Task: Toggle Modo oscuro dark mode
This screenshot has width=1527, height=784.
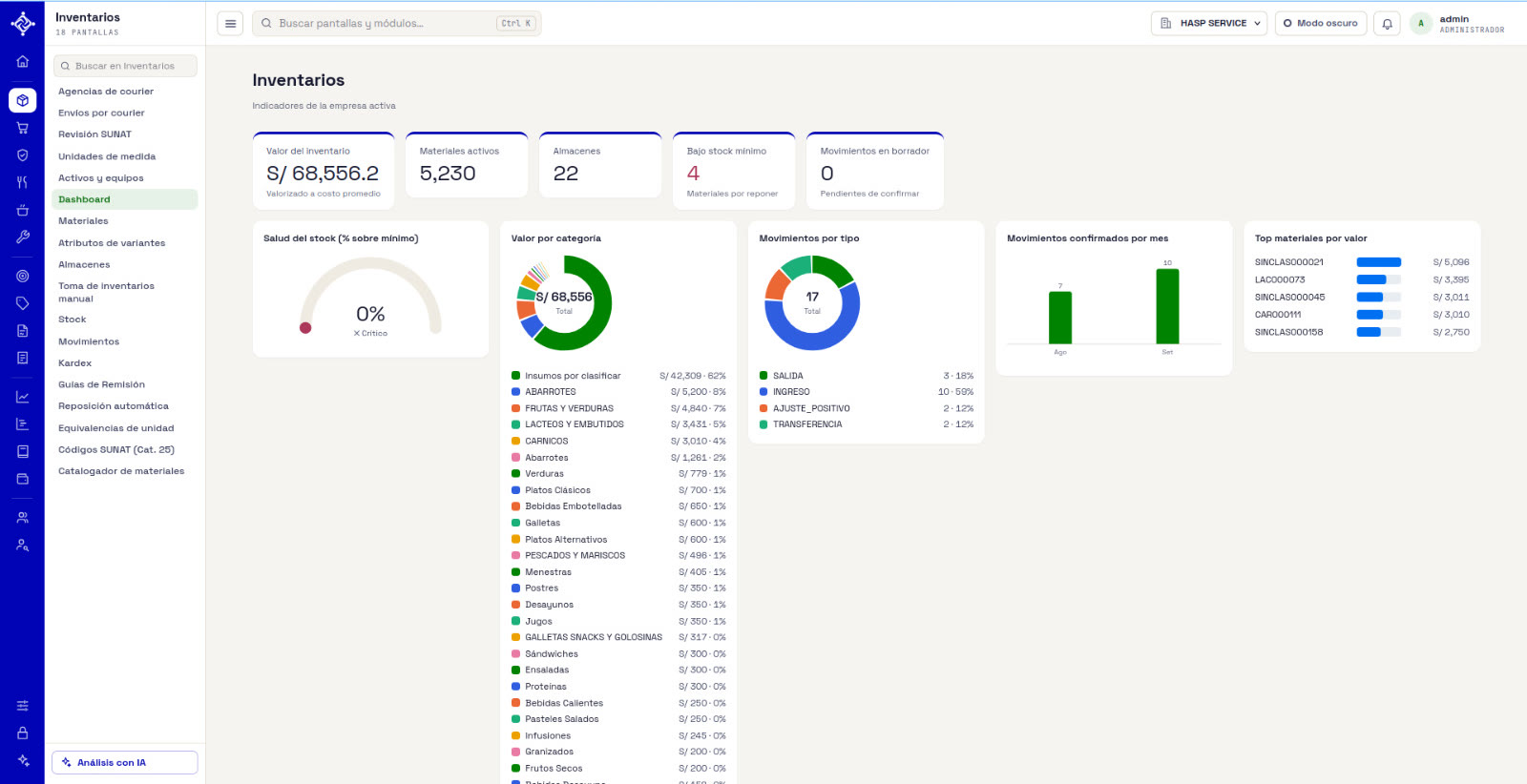Action: (x=1321, y=24)
